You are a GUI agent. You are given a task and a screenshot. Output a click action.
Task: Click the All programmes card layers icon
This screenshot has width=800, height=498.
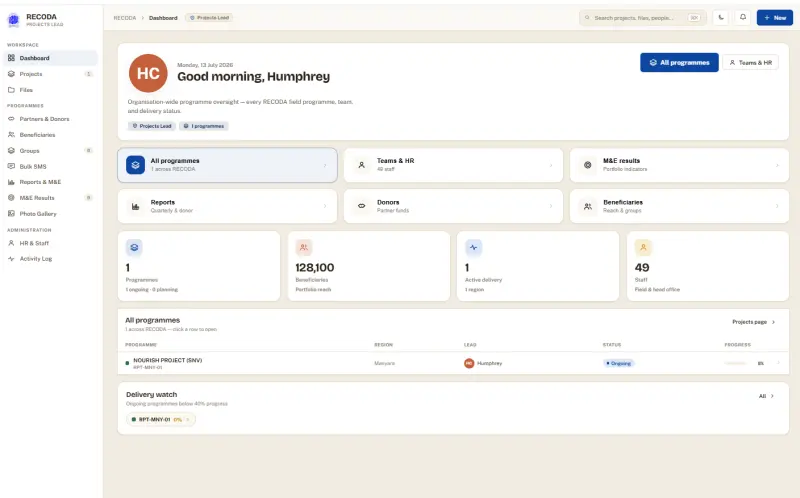tap(135, 165)
